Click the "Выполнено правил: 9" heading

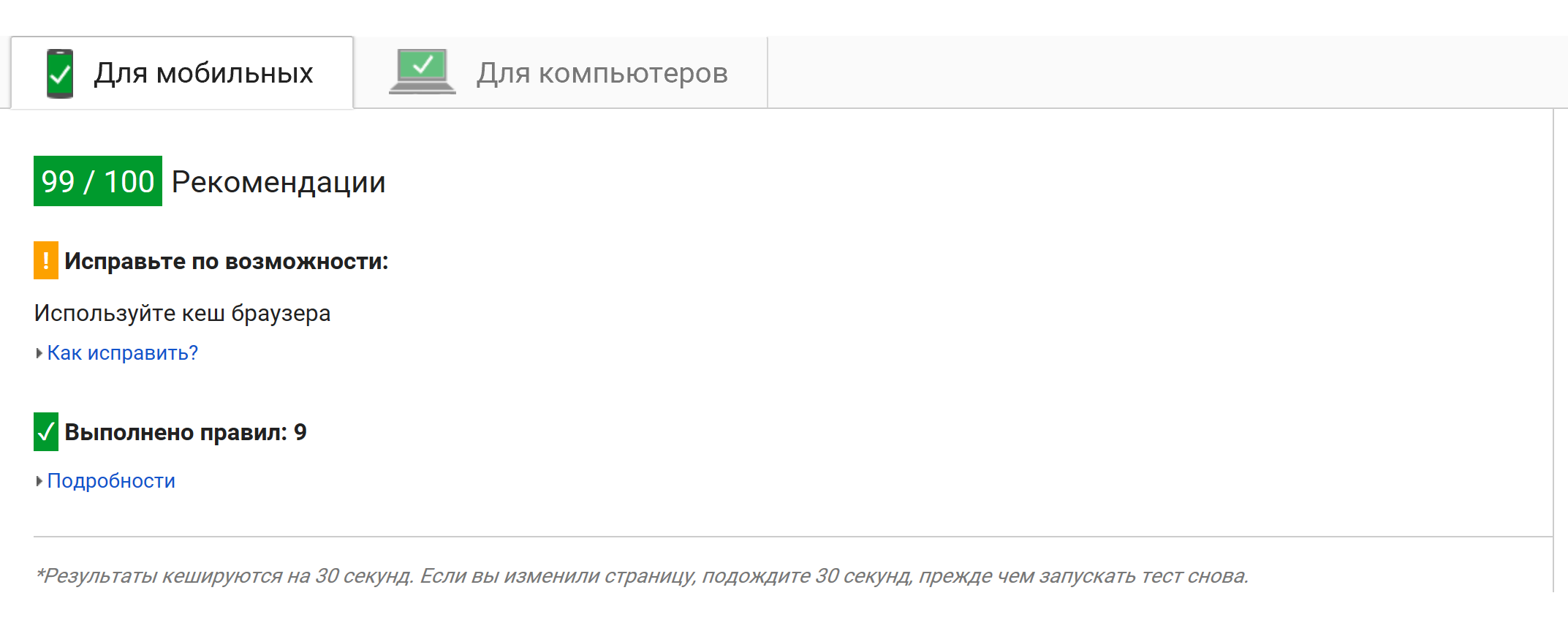tap(175, 432)
